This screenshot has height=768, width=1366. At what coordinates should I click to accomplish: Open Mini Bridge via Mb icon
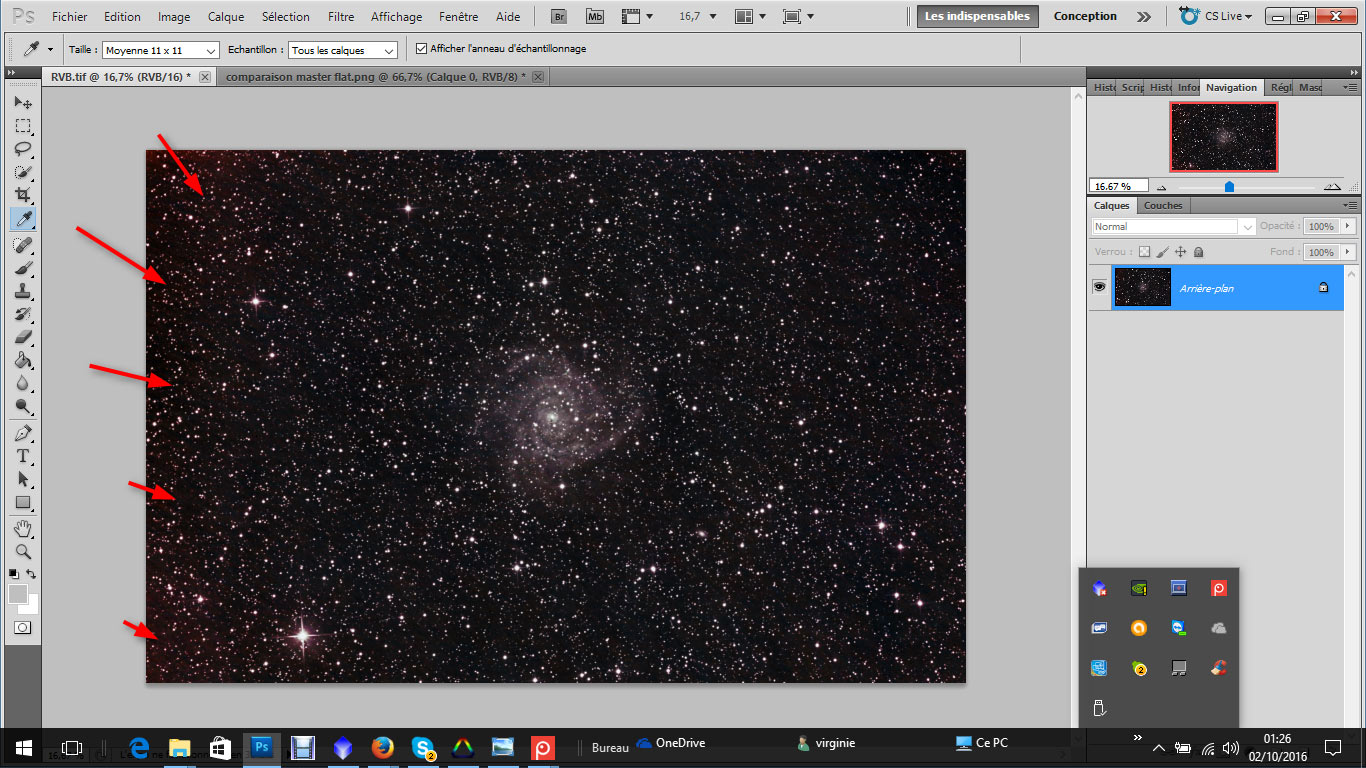point(594,16)
